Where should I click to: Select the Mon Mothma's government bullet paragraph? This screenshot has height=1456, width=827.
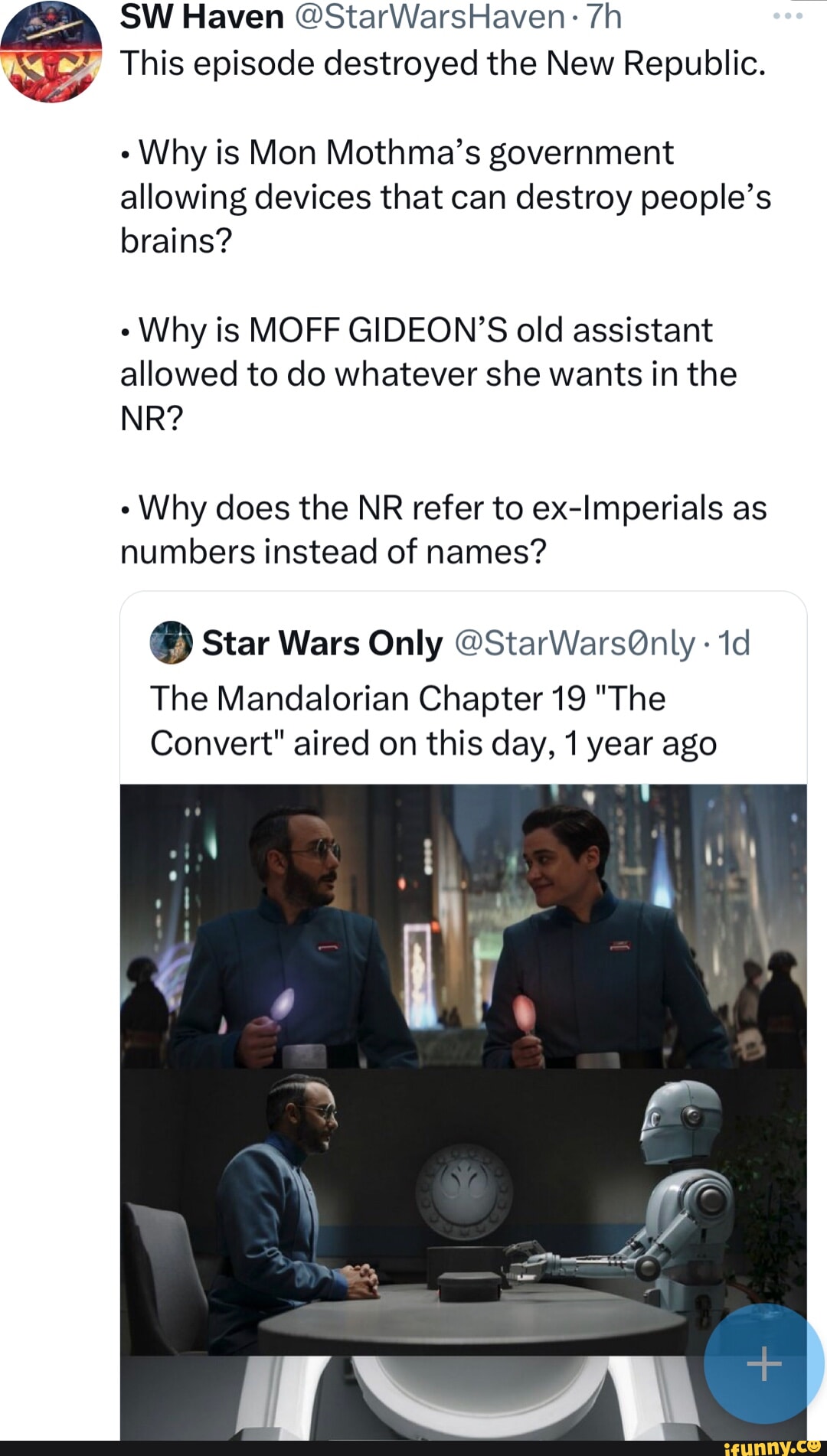(x=446, y=197)
